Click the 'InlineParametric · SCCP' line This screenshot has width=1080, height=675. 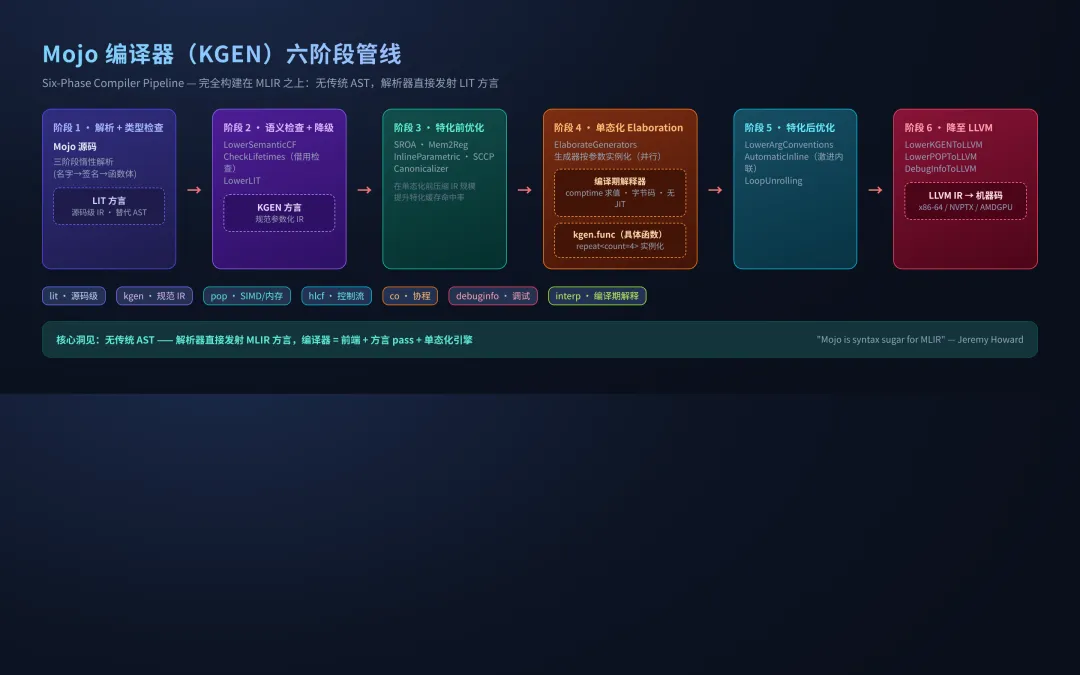[x=444, y=156]
